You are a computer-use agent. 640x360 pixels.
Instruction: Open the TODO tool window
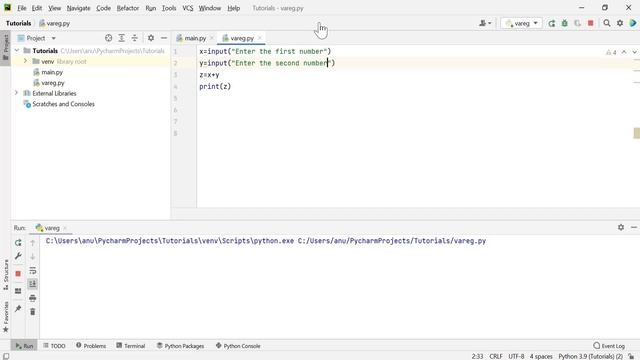[x=54, y=346]
